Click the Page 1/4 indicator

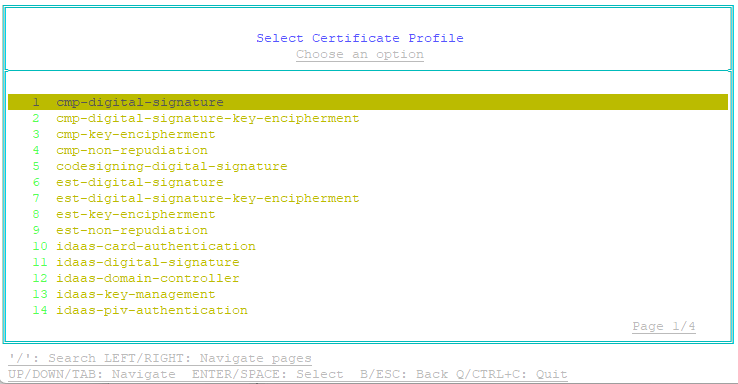tap(664, 326)
